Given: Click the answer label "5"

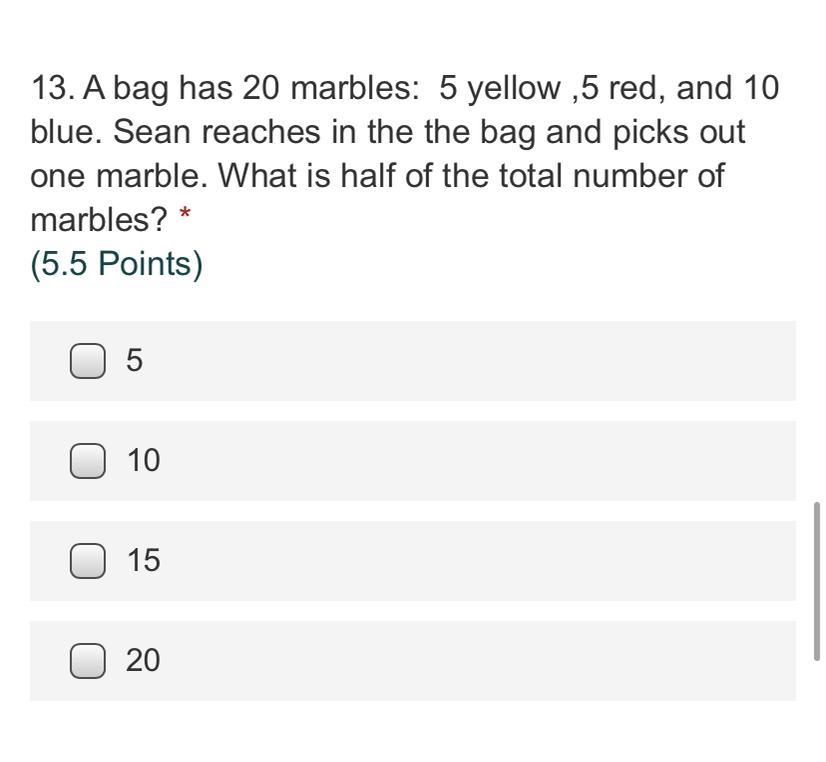Looking at the screenshot, I should click(135, 361).
